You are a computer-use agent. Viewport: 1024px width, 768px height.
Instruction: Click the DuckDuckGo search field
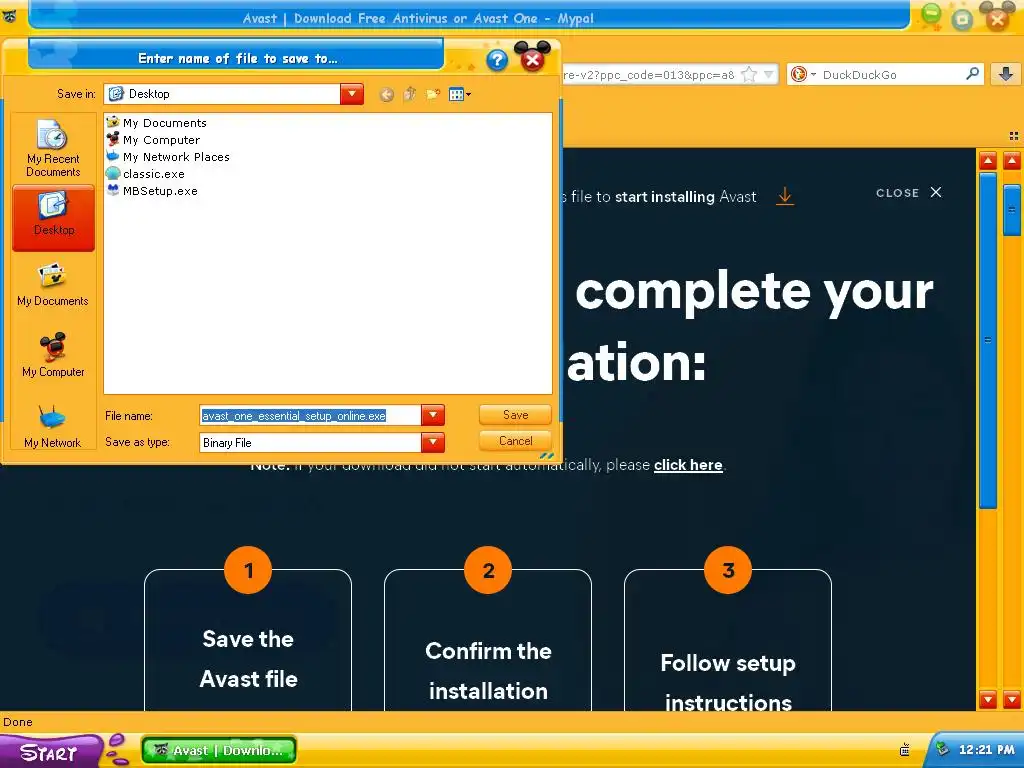pos(891,74)
